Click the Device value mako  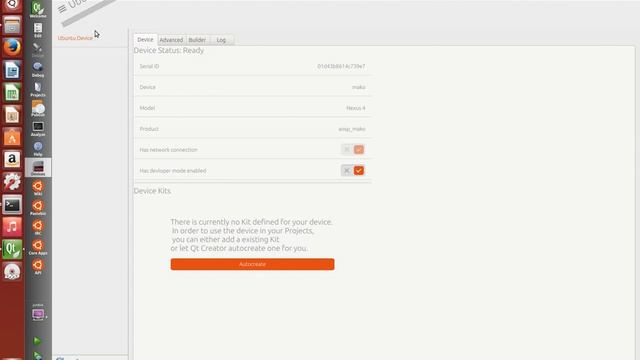(x=359, y=87)
